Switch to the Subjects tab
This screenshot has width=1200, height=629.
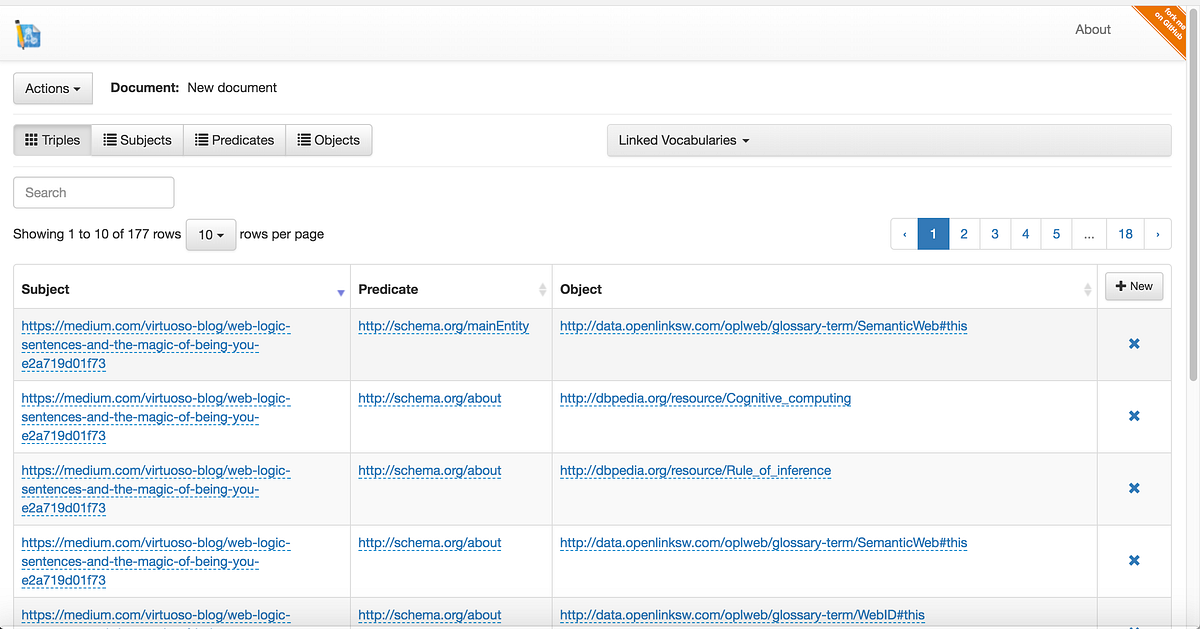click(x=137, y=140)
